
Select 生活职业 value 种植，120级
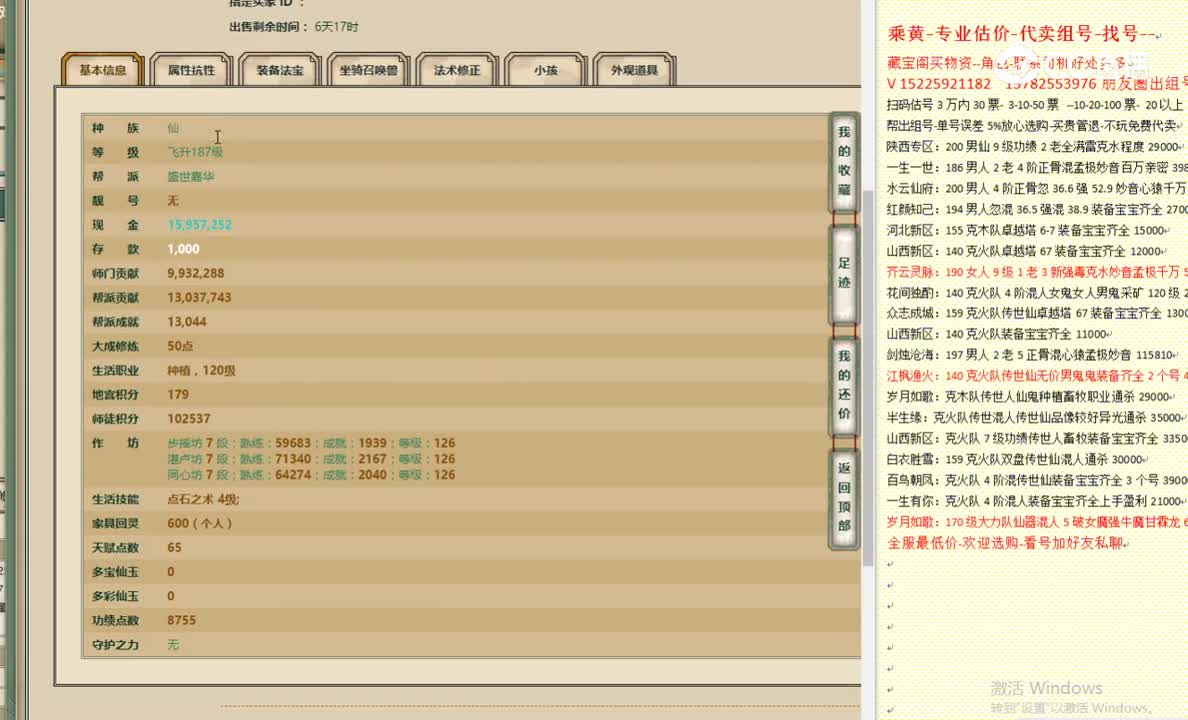tap(202, 371)
